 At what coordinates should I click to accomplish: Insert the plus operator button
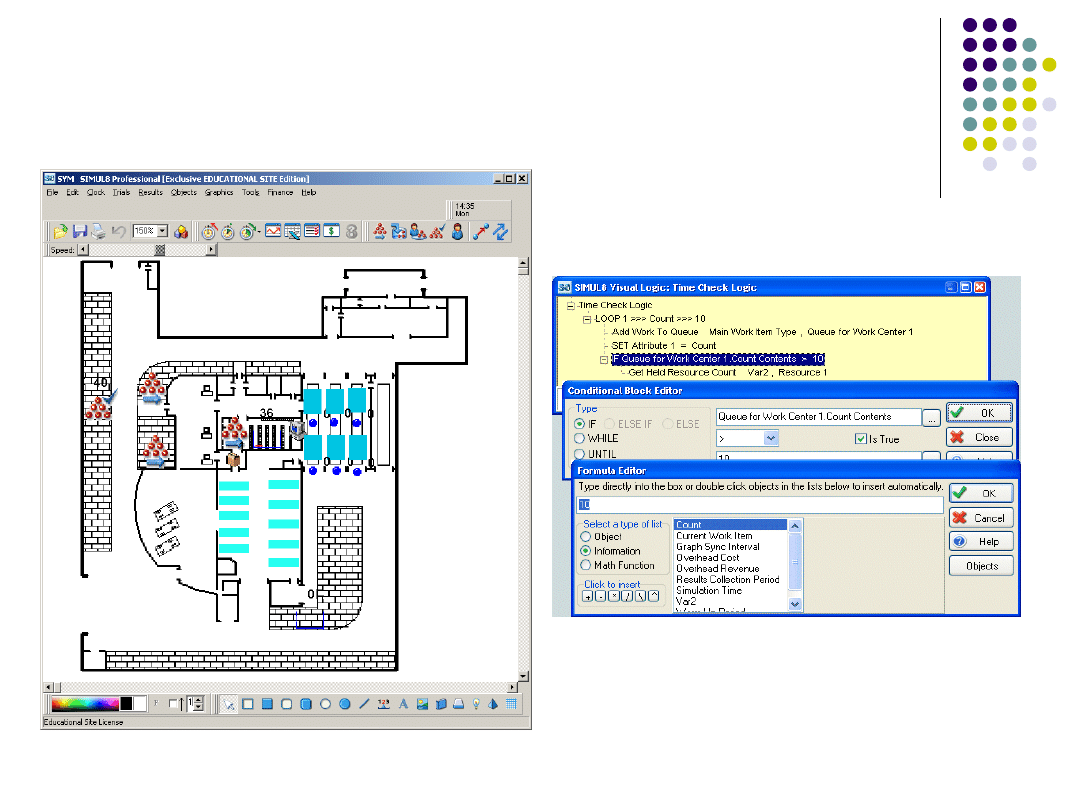(588, 596)
